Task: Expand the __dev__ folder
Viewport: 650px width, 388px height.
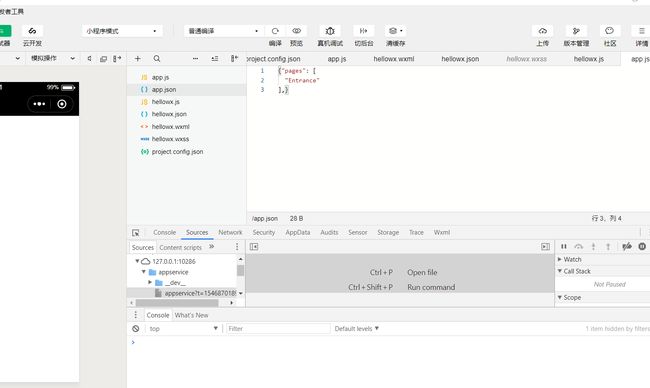Action: pos(150,282)
